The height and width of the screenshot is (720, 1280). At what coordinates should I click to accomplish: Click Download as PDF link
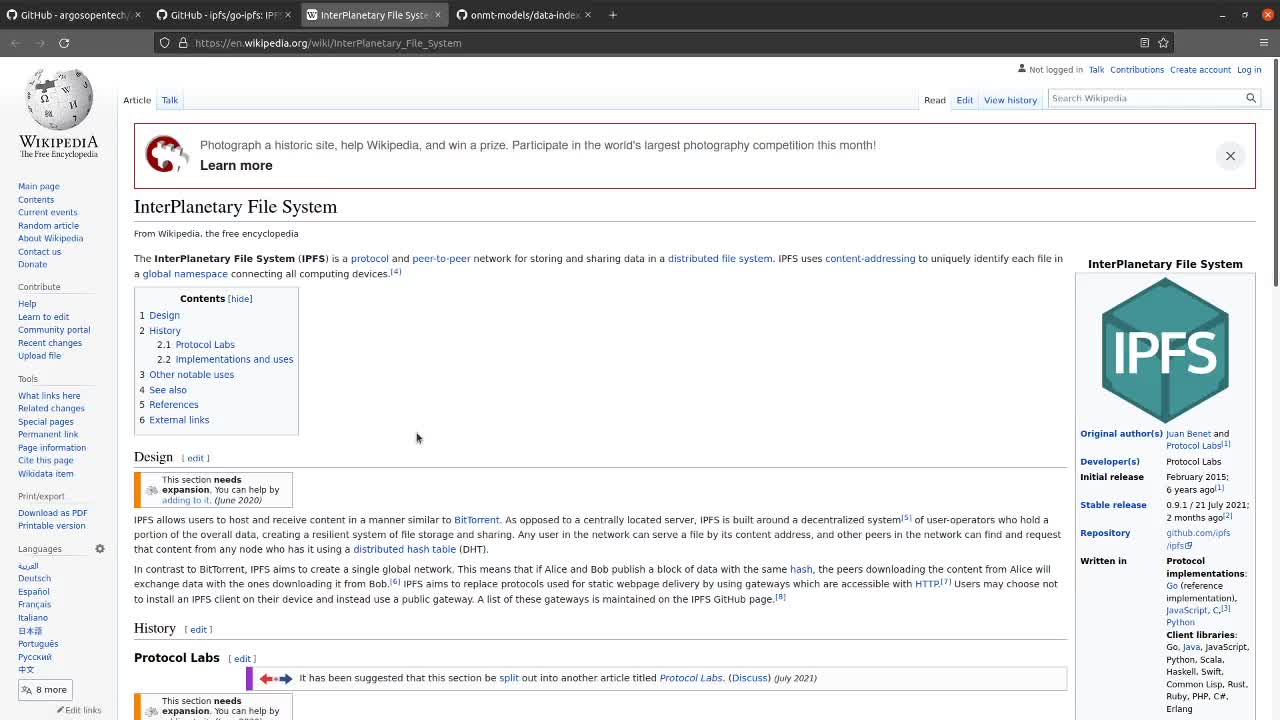pos(52,513)
